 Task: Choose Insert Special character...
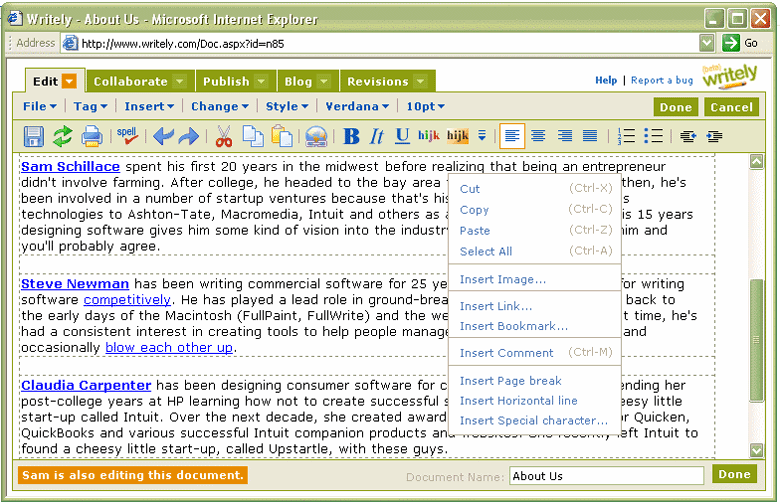535,420
